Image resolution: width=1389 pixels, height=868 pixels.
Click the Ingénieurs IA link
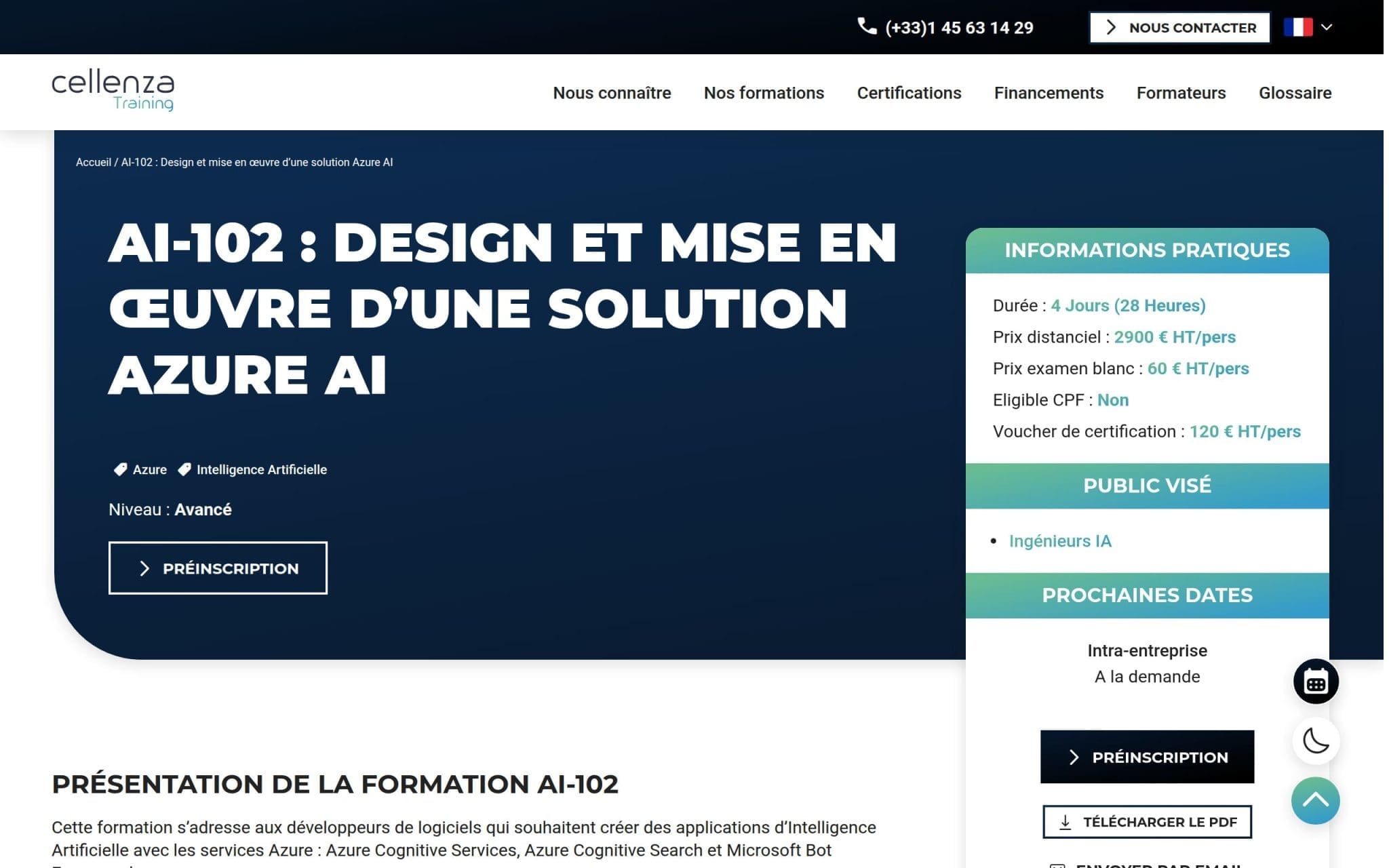click(1060, 541)
